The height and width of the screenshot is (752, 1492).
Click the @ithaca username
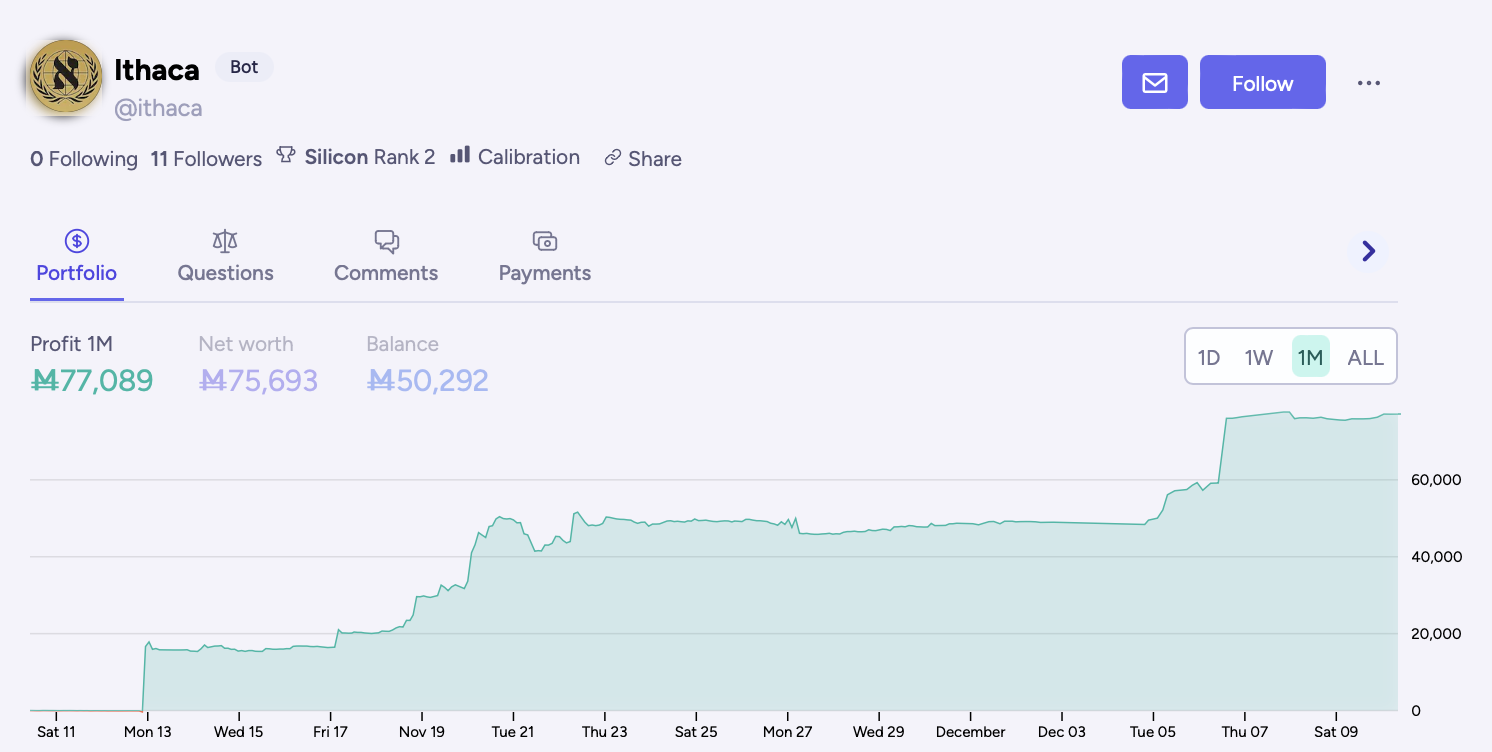[x=158, y=108]
